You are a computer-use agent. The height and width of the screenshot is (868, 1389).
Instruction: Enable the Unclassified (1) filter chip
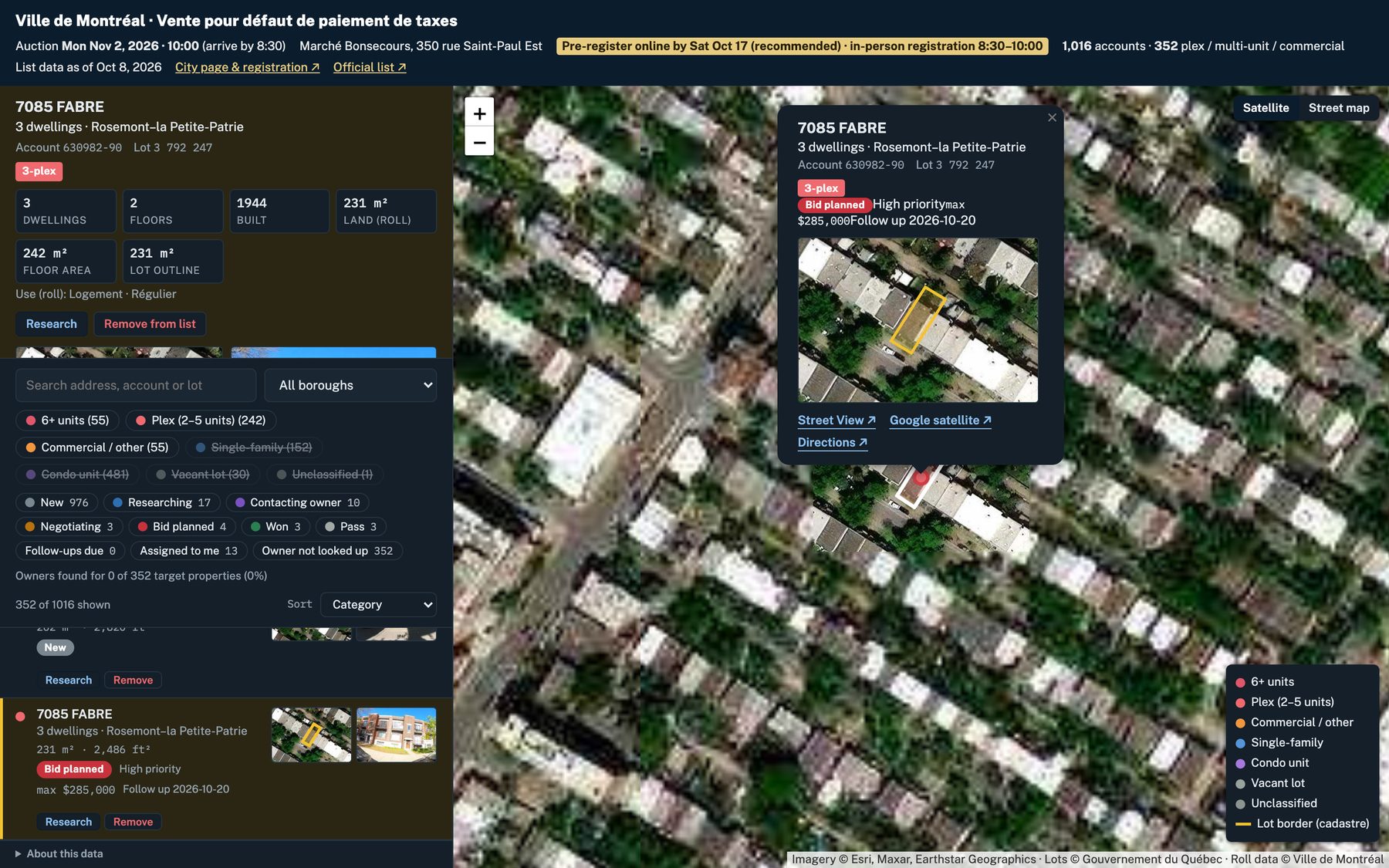tap(325, 475)
